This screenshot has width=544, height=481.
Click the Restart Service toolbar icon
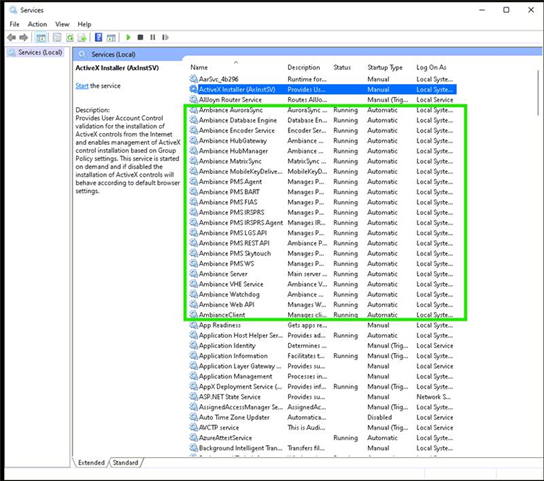pyautogui.click(x=165, y=37)
